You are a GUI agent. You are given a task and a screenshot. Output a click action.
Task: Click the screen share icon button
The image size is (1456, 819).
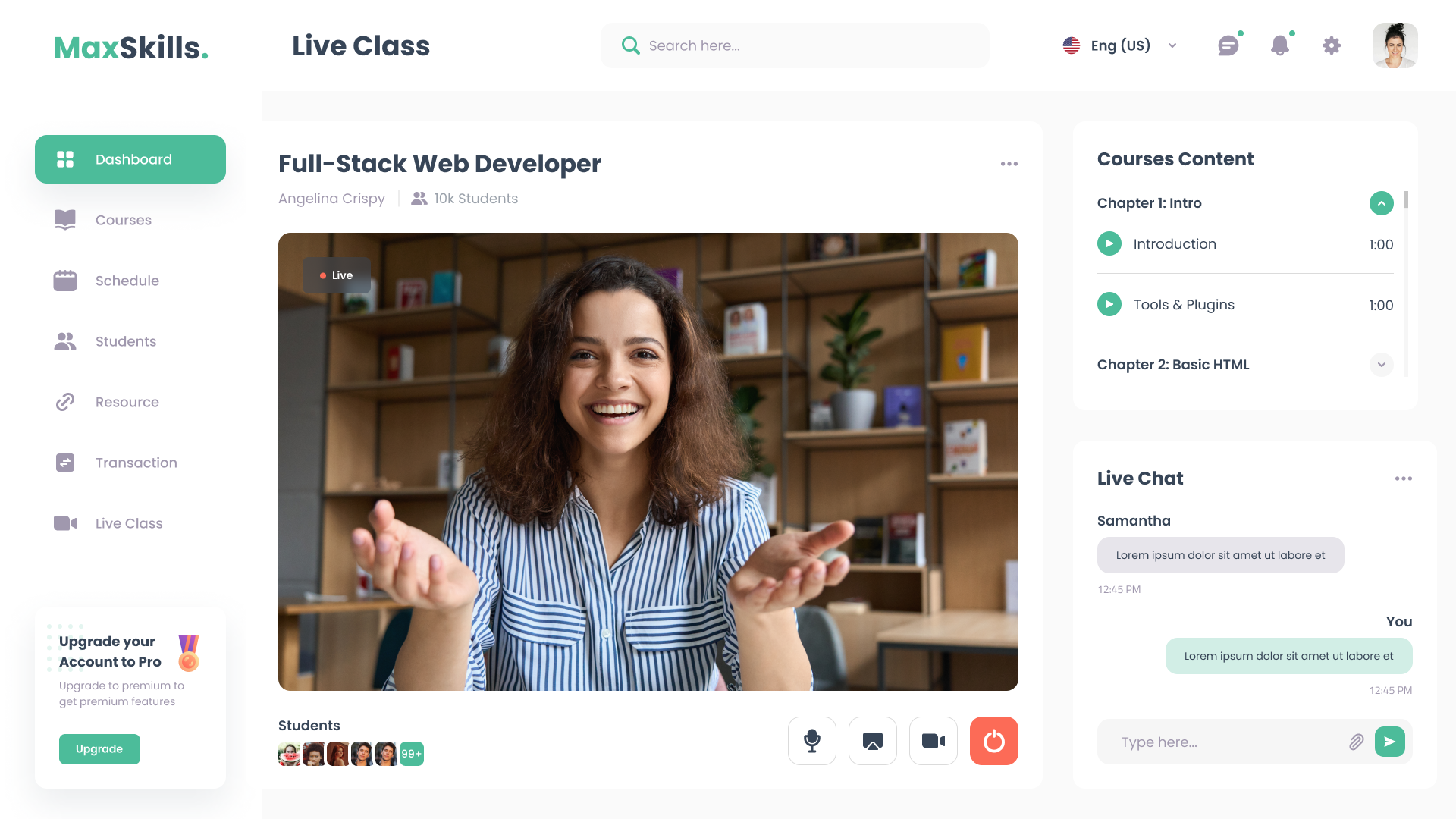[873, 741]
